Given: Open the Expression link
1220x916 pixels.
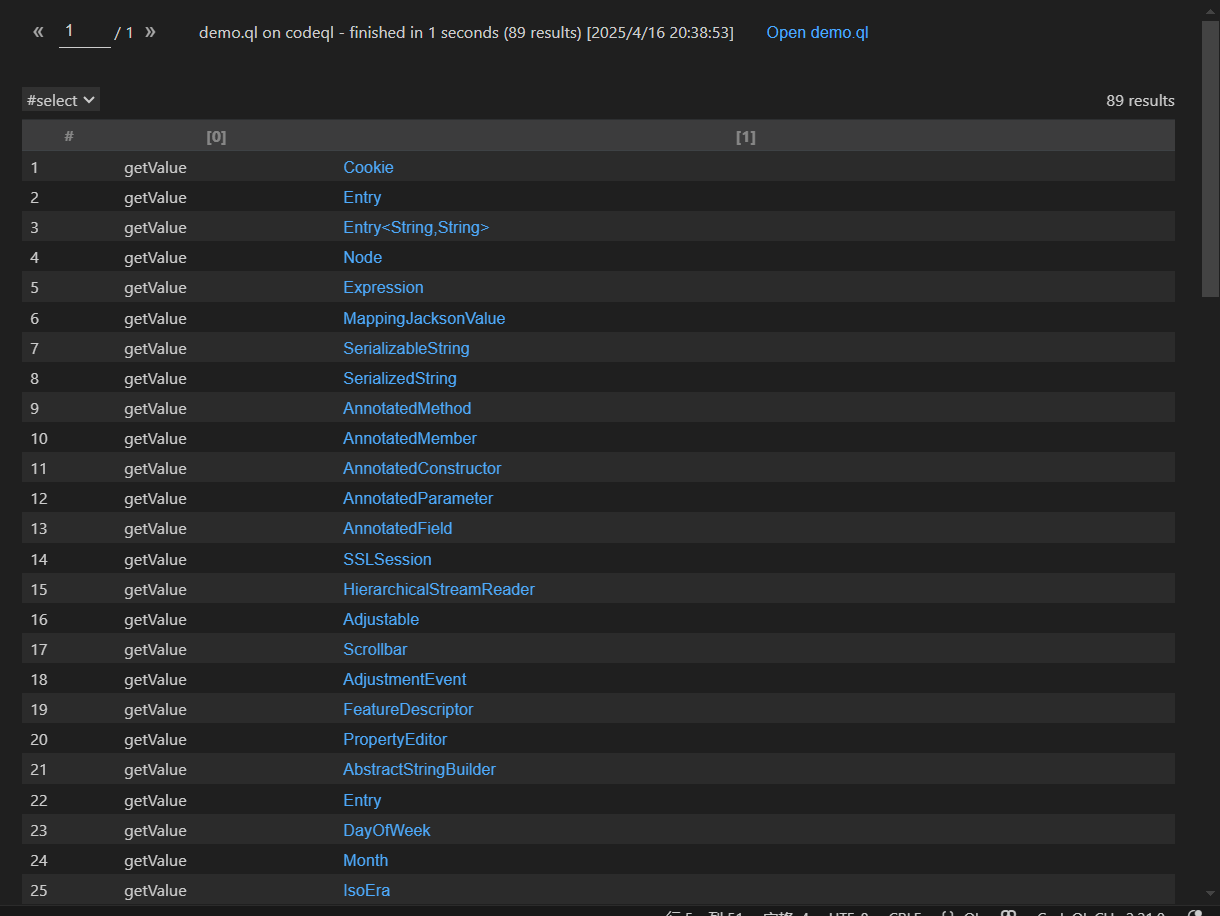Looking at the screenshot, I should [x=383, y=287].
